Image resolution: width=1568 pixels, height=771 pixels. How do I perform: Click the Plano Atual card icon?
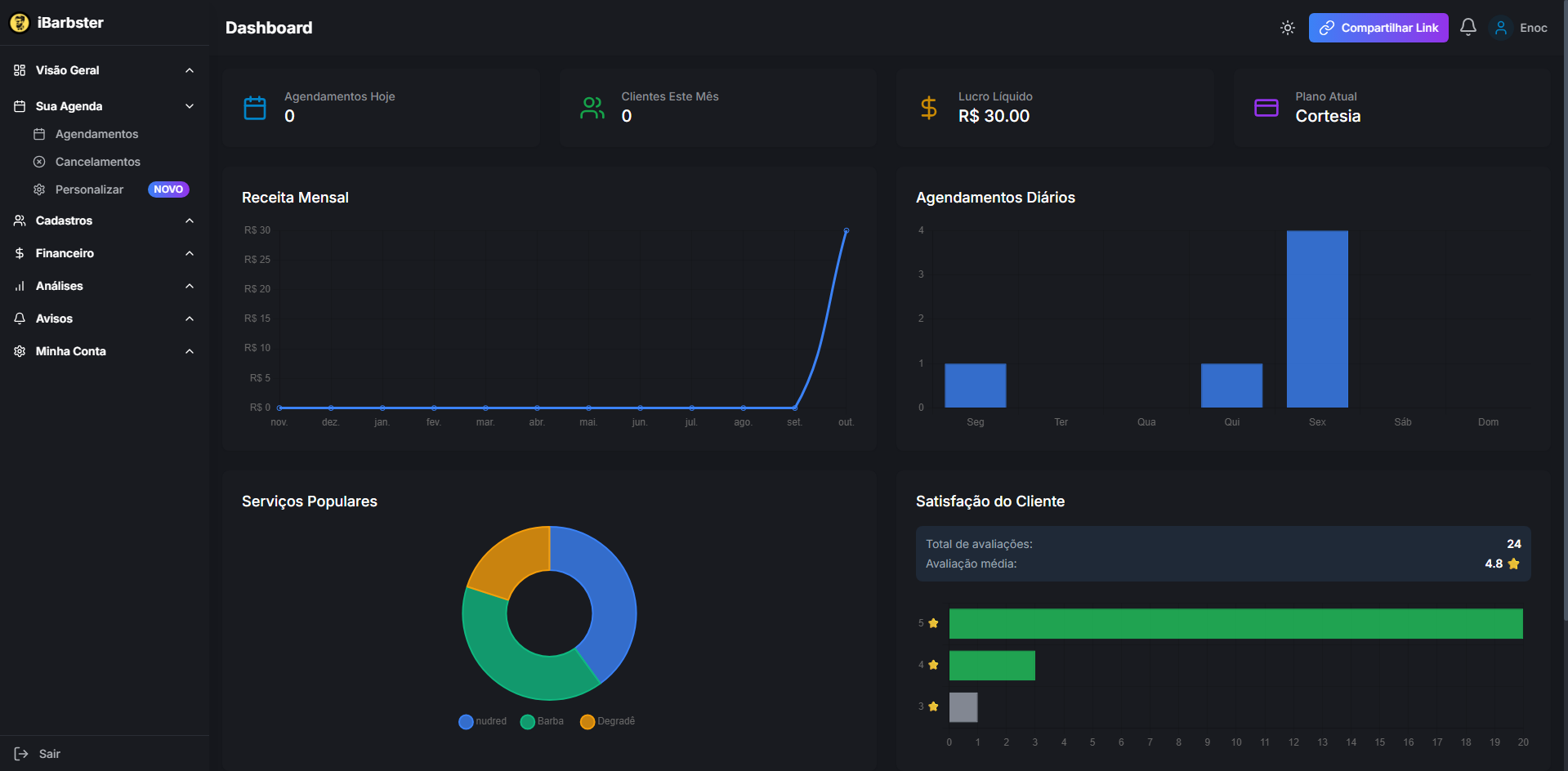[x=1266, y=108]
